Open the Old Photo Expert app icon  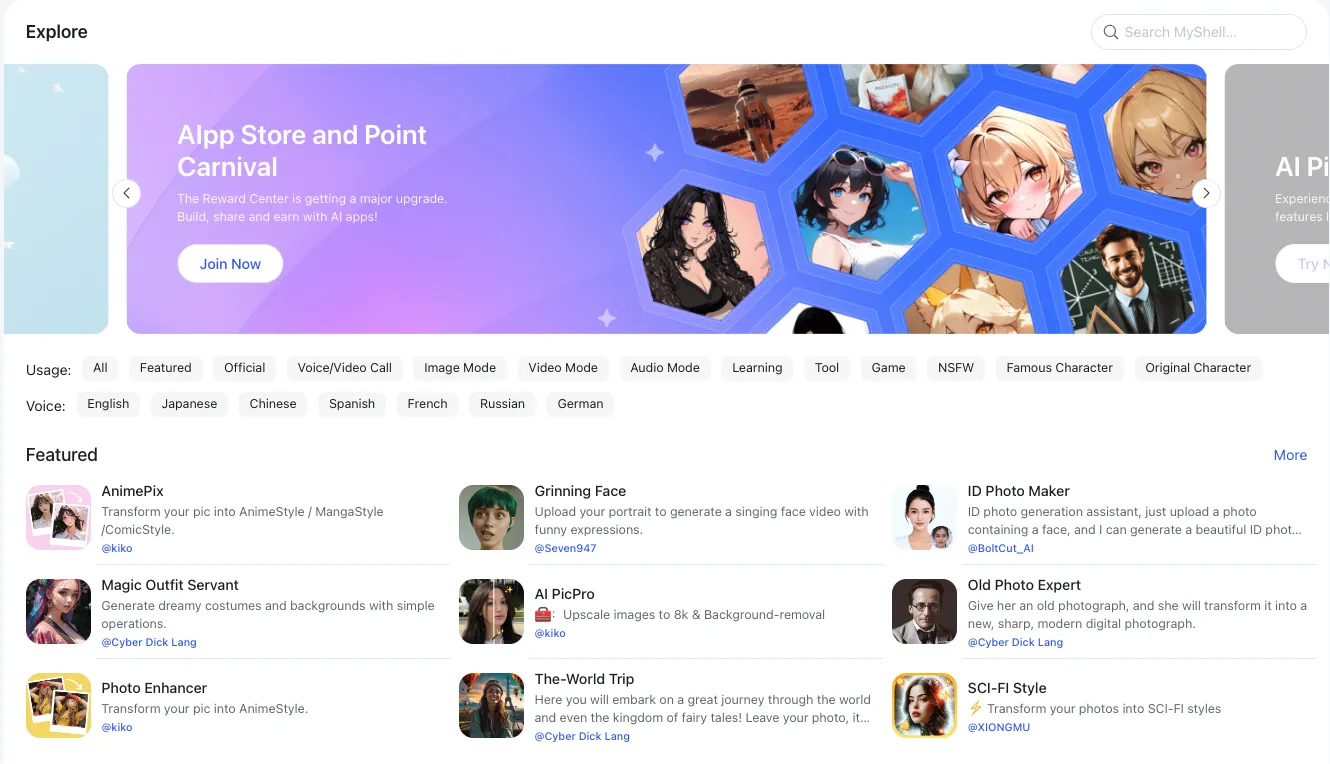tap(924, 611)
